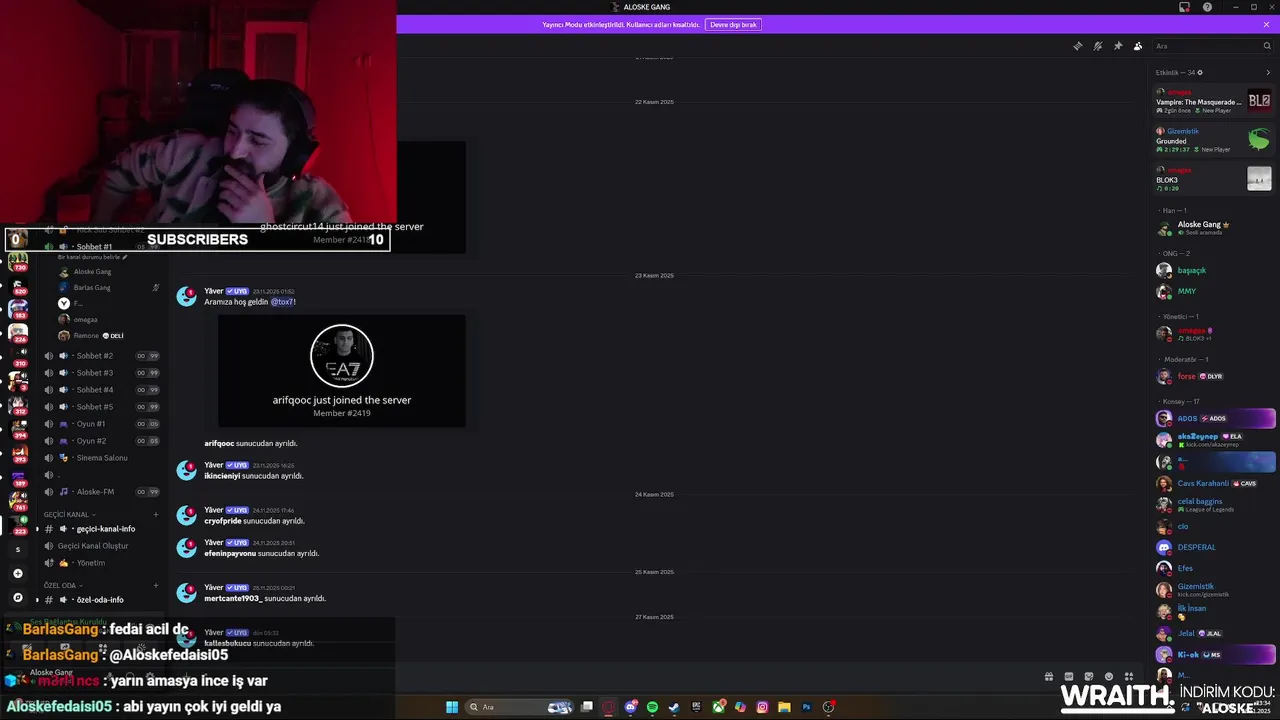Select member MMY in member list

pyautogui.click(x=1213, y=291)
